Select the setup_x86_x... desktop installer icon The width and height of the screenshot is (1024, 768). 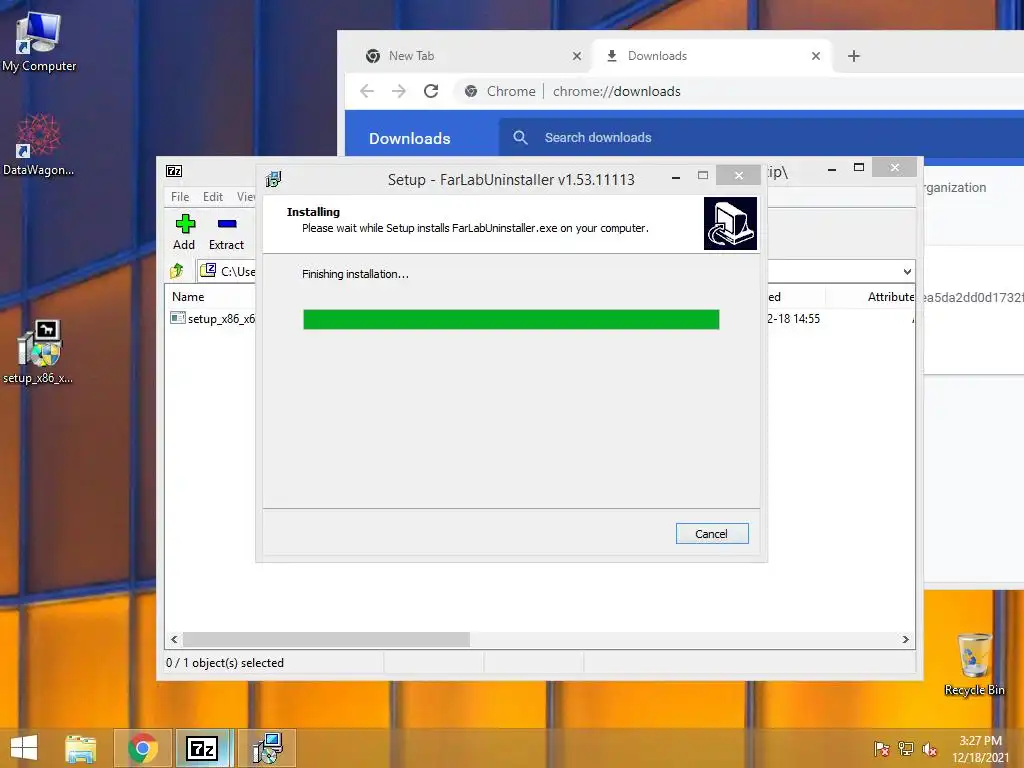click(x=39, y=351)
